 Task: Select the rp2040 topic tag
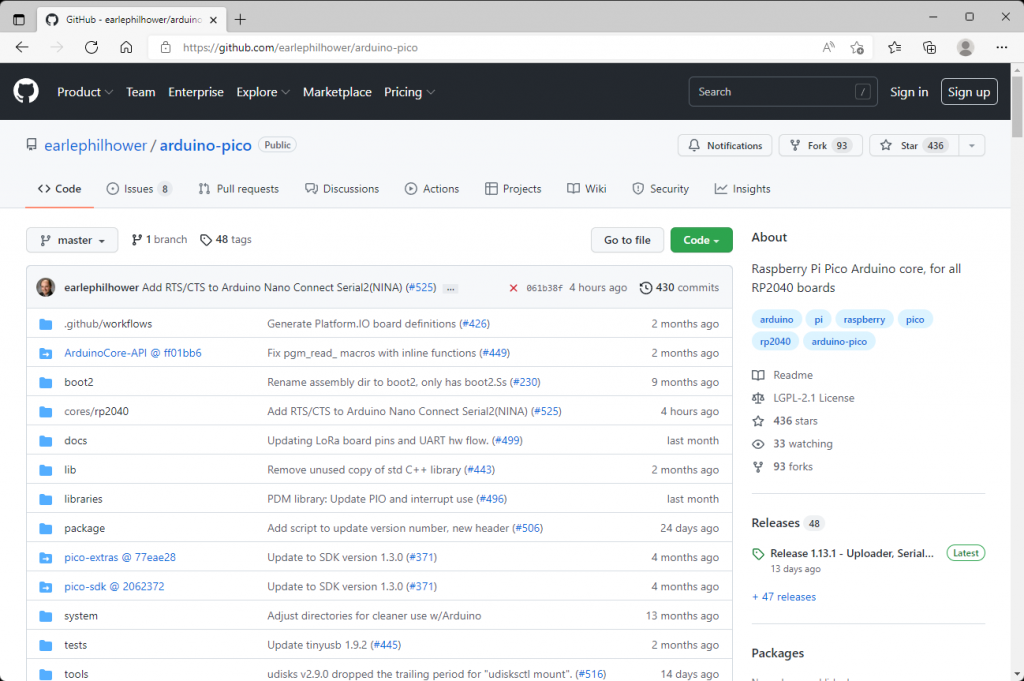(775, 341)
